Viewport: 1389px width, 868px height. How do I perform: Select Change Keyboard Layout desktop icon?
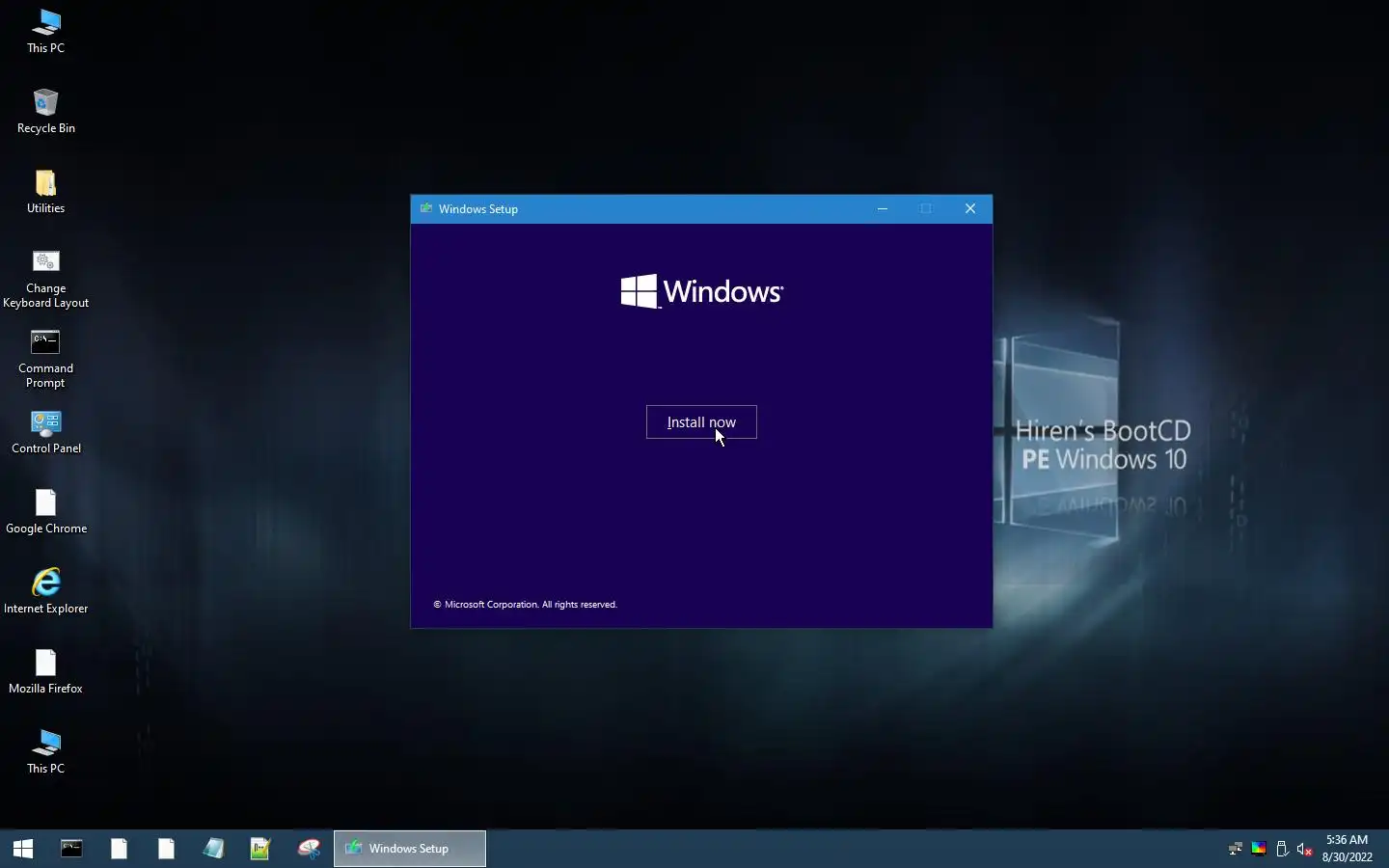[x=45, y=279]
